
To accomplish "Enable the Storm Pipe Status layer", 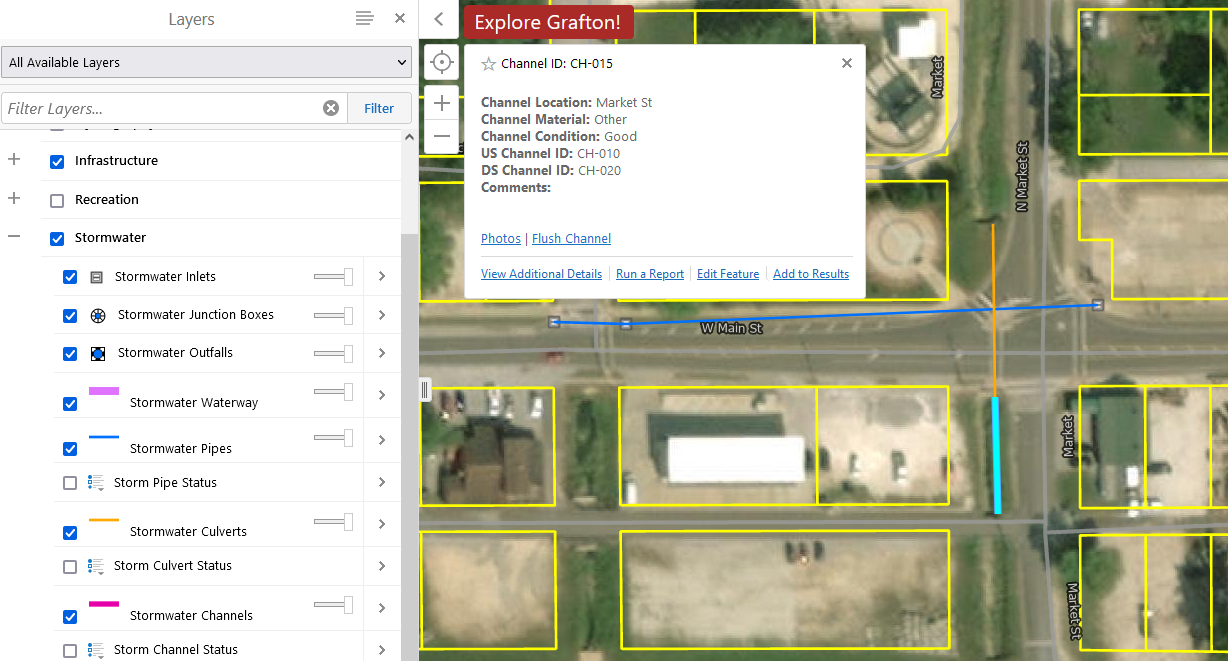I will click(70, 483).
